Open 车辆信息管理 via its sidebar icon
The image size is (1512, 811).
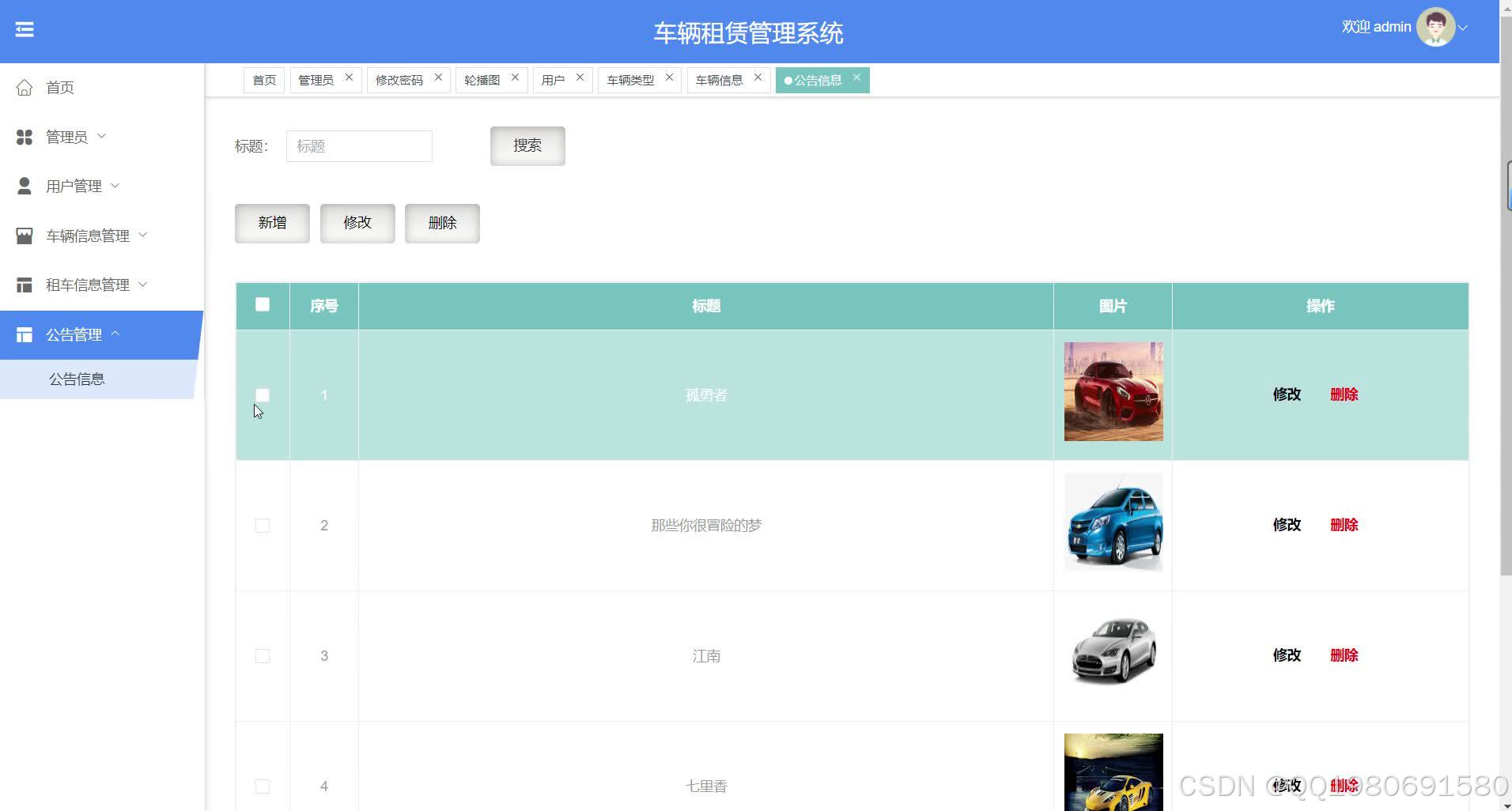tap(24, 235)
